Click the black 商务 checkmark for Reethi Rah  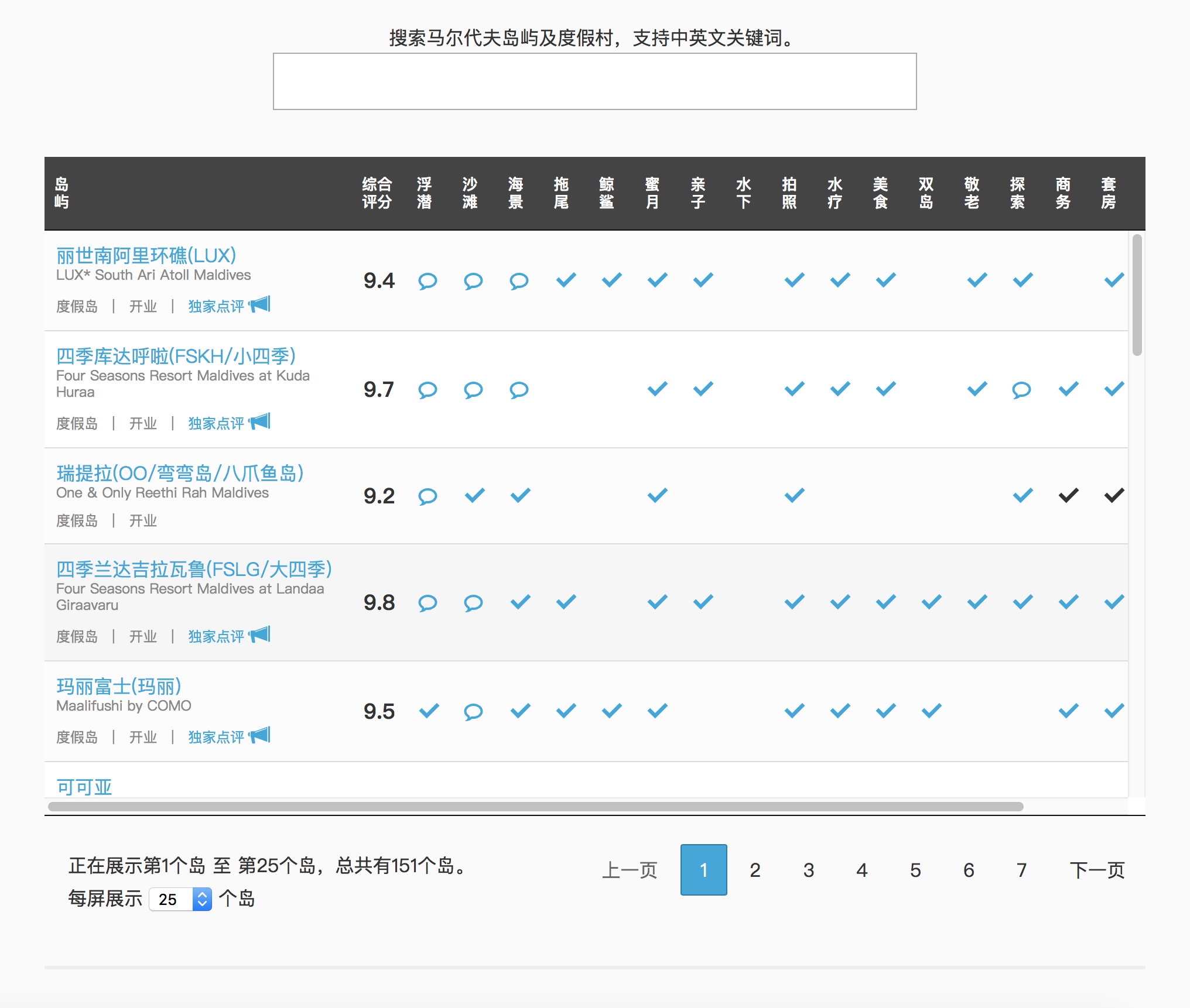click(x=1068, y=496)
